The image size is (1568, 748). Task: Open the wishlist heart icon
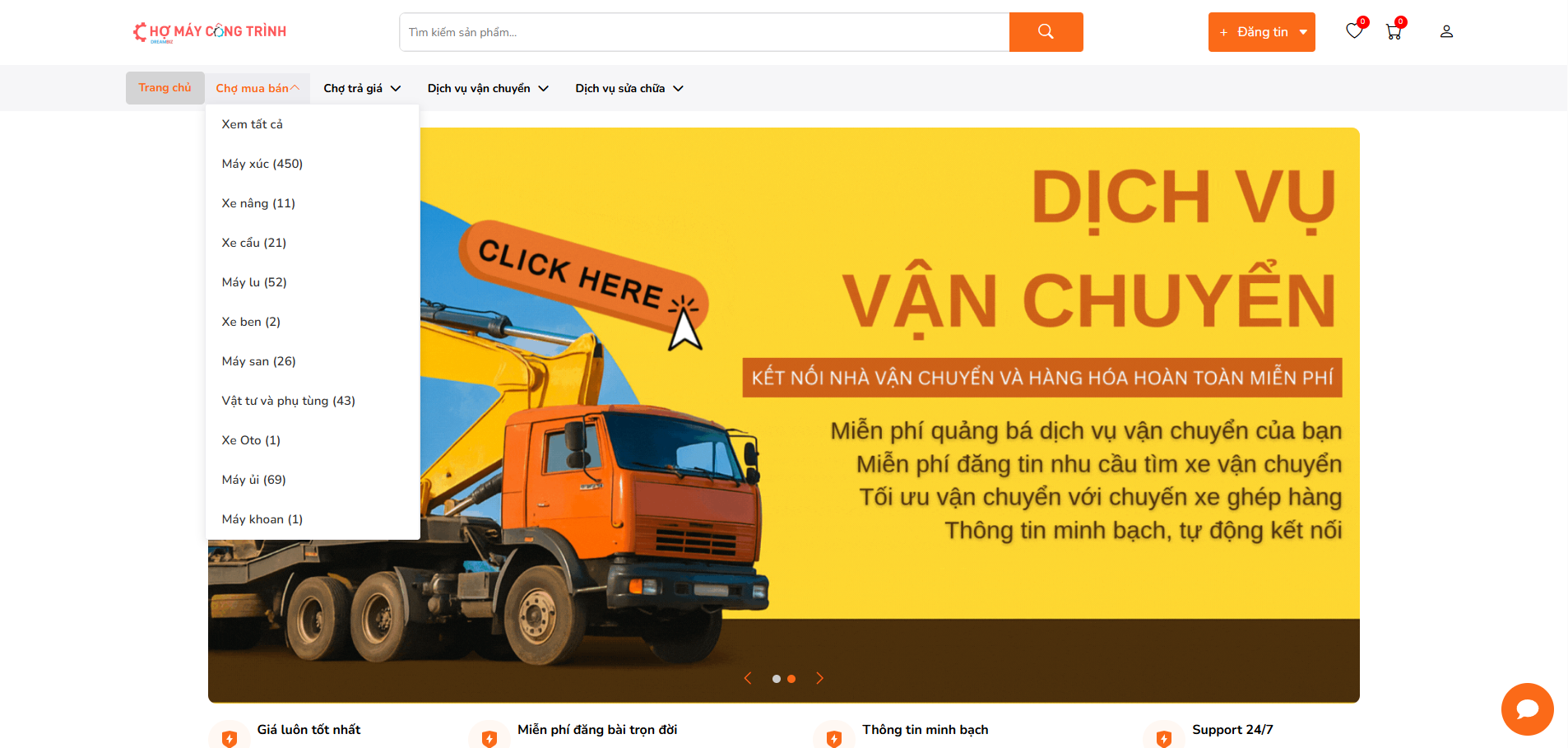coord(1354,31)
